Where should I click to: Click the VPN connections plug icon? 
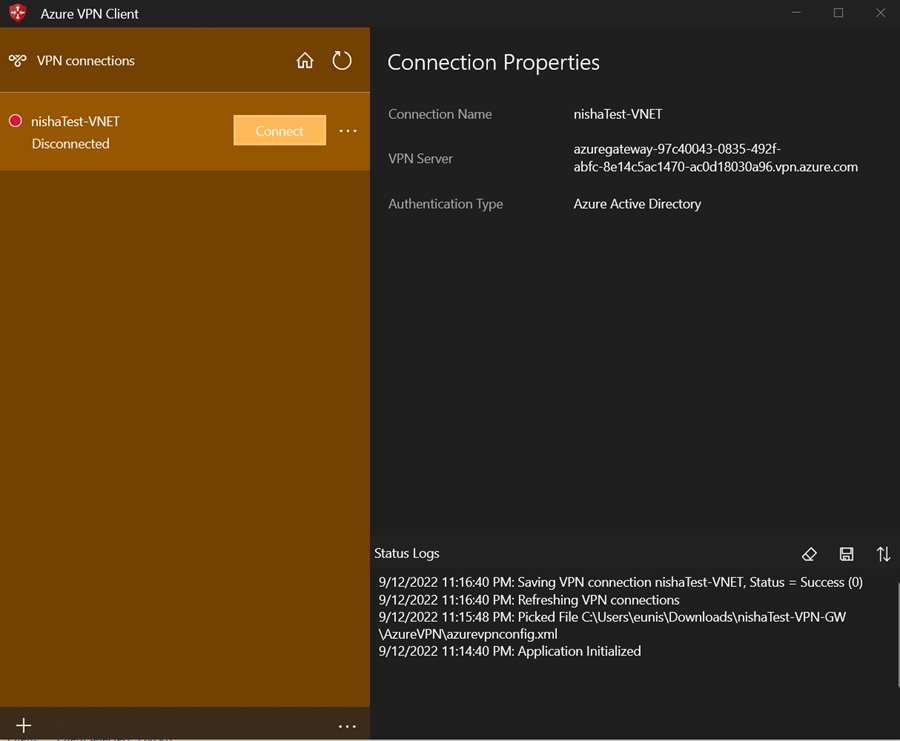click(x=17, y=60)
